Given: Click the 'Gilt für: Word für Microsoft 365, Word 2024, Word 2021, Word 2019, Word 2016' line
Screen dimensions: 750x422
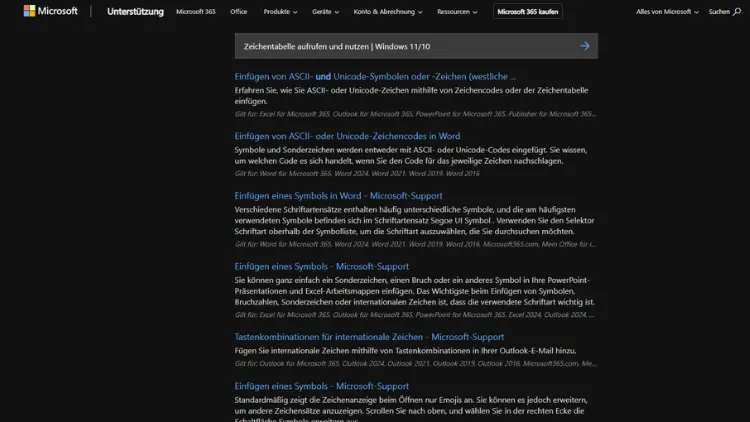Looking at the screenshot, I should click(357, 173).
